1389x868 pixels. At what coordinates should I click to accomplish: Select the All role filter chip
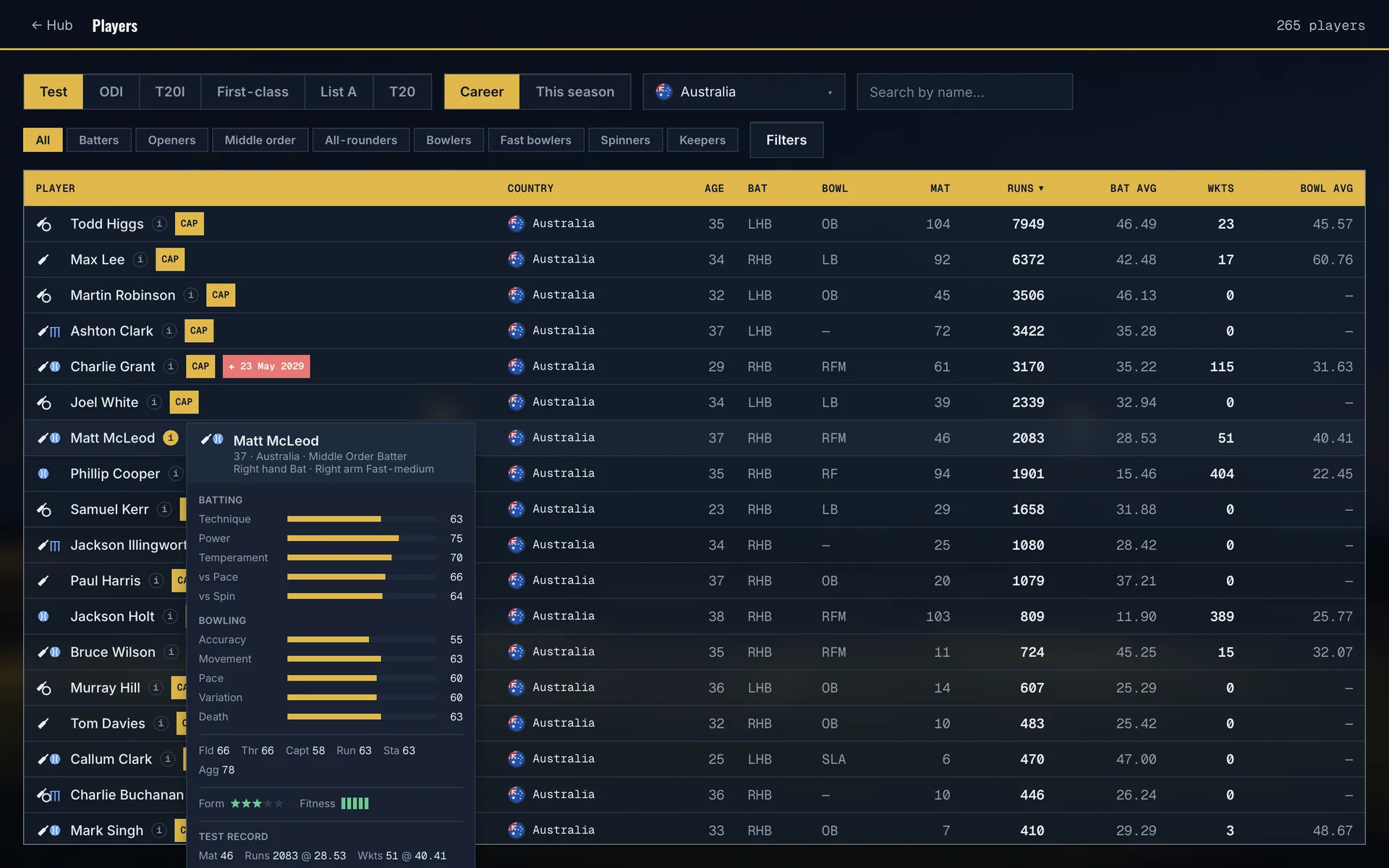coord(43,140)
